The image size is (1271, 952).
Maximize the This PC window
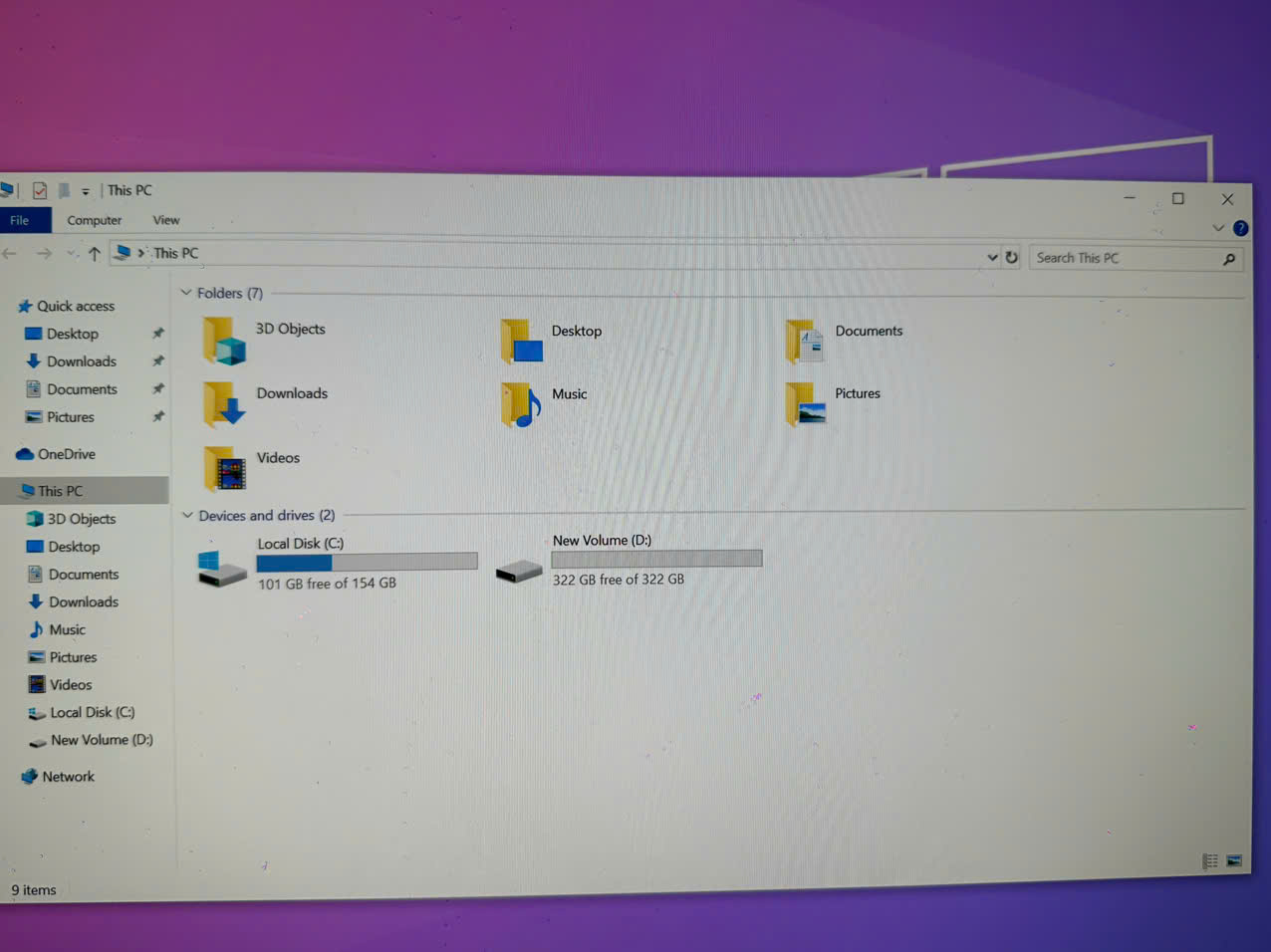[1178, 199]
